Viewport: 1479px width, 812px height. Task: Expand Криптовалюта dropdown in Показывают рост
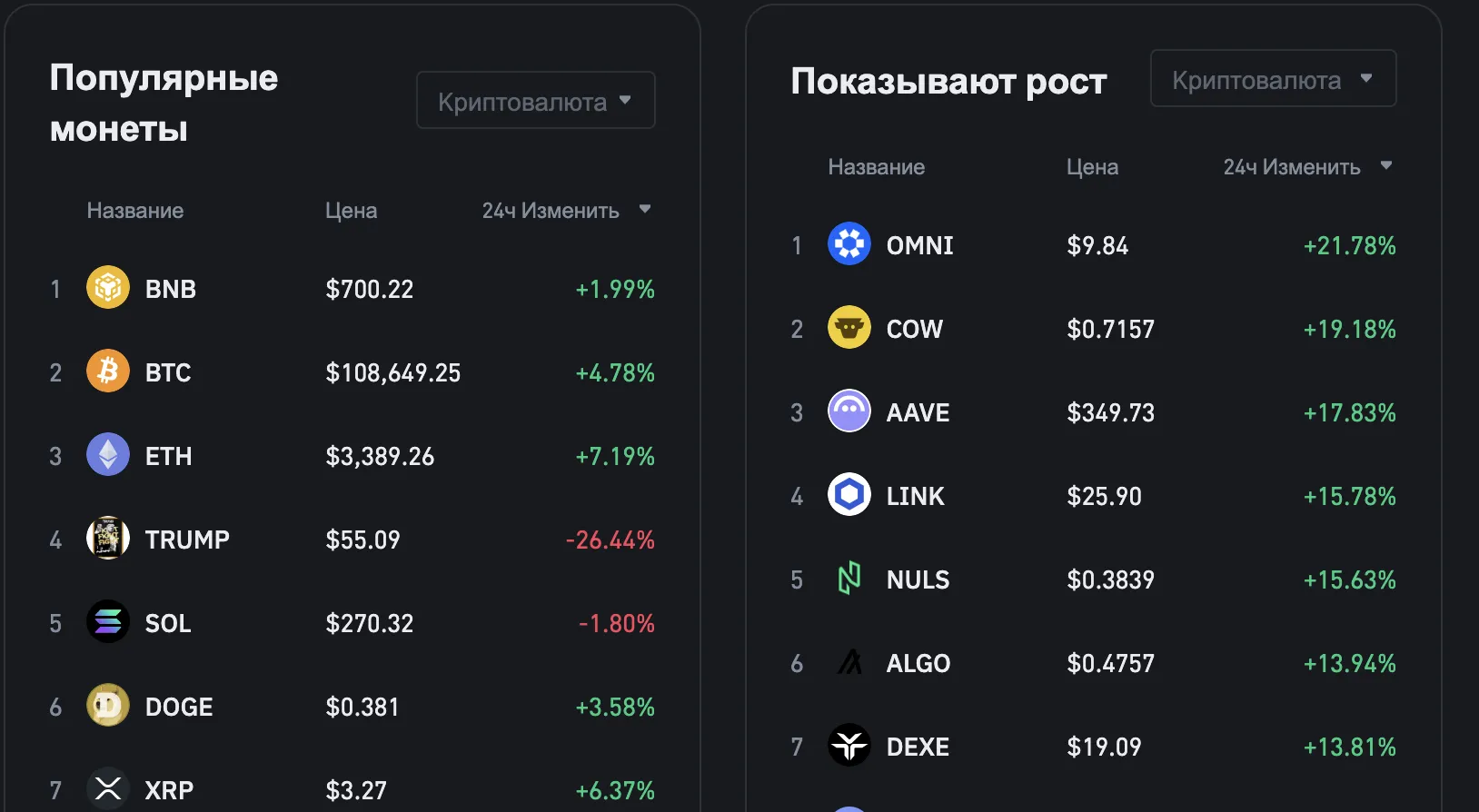pyautogui.click(x=1273, y=78)
